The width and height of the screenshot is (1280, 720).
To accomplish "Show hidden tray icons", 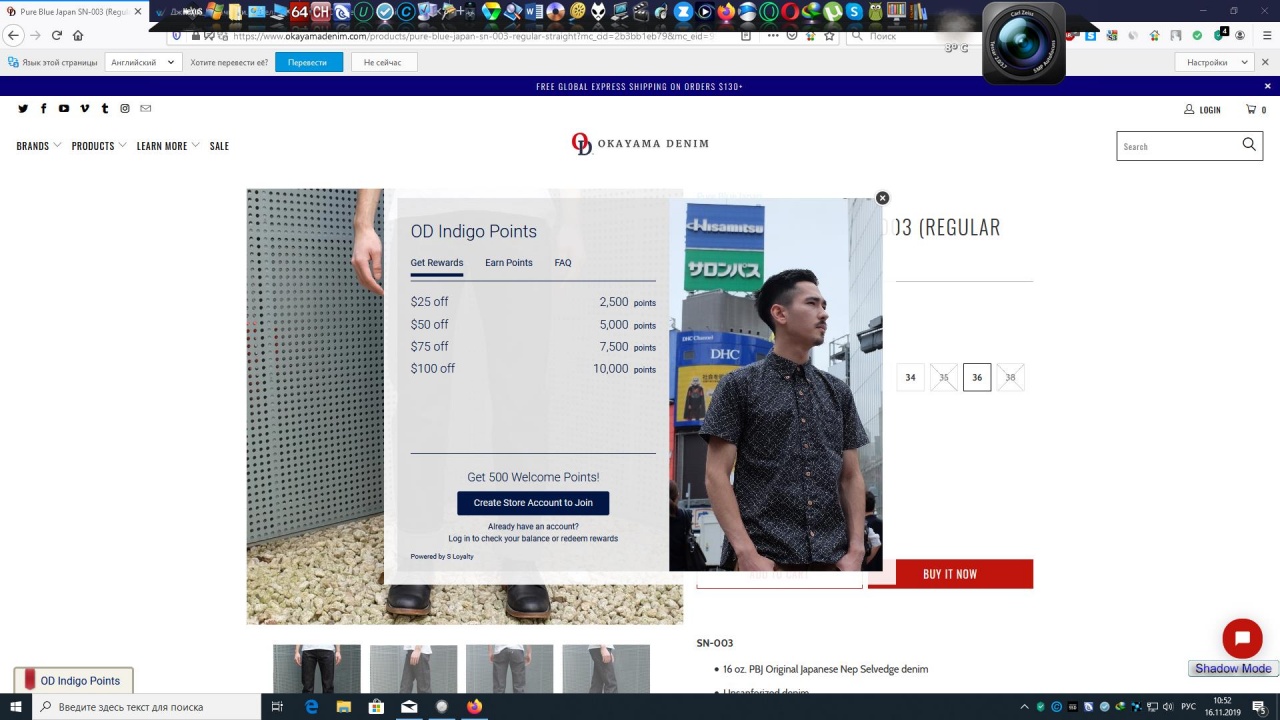I will tap(1025, 707).
